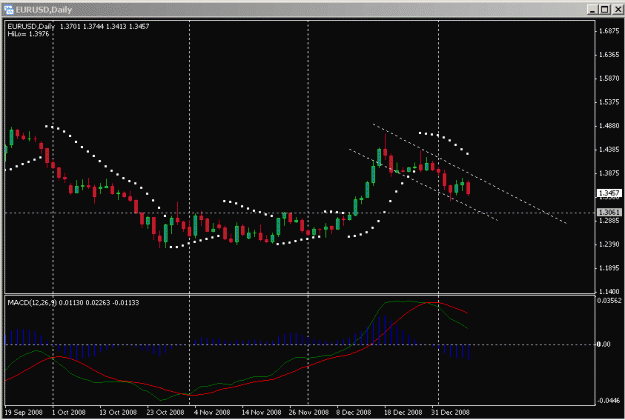Click the MACD scale value 0.03562
The width and height of the screenshot is (625, 420).
[609, 300]
